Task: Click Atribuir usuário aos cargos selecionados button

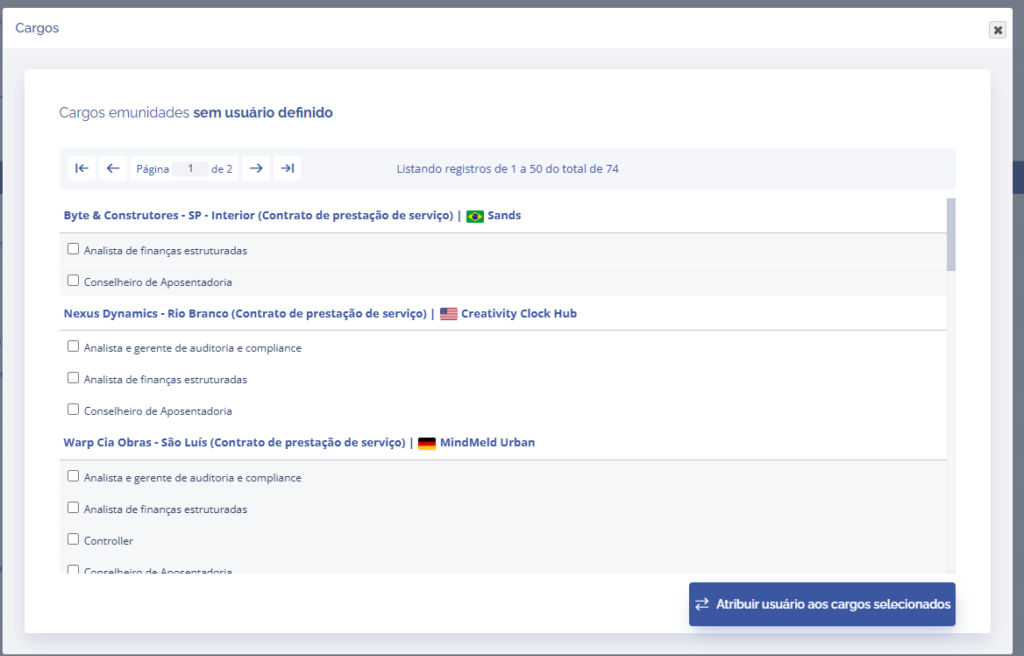Action: (x=822, y=604)
